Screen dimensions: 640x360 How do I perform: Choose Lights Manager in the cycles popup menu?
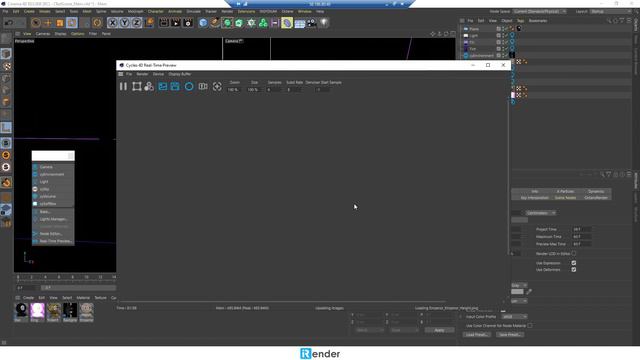[x=53, y=219]
